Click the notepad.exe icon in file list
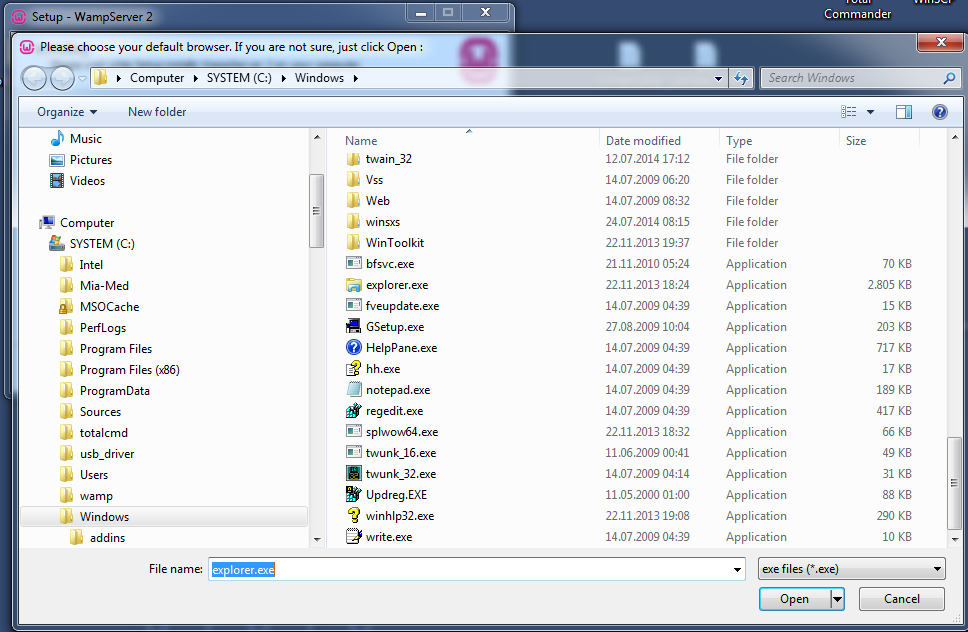 point(353,390)
